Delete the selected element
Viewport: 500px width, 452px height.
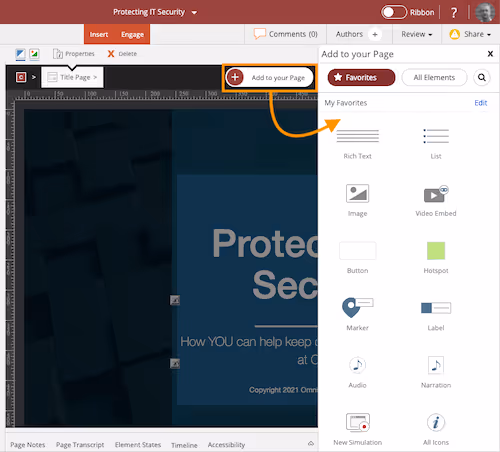pyautogui.click(x=122, y=54)
